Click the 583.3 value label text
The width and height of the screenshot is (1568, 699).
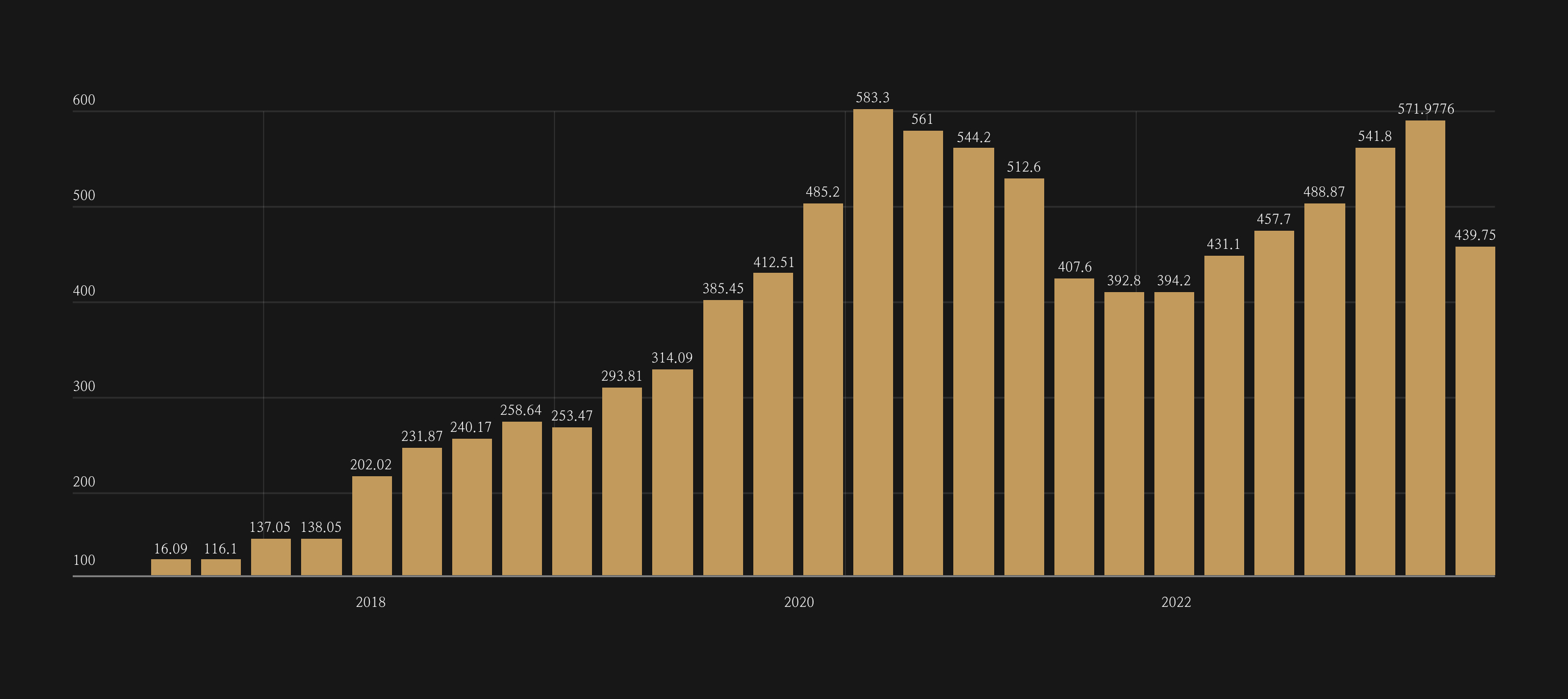pos(872,97)
